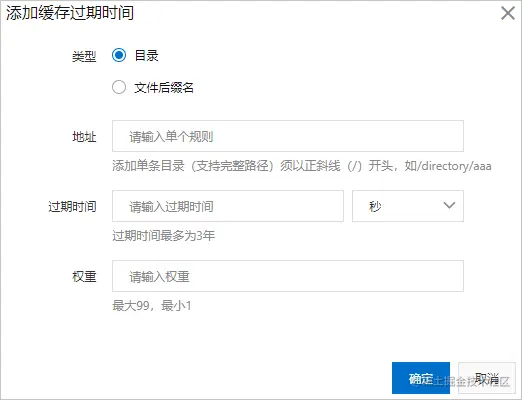
Task: Select the 目录 radio button
Action: click(119, 55)
